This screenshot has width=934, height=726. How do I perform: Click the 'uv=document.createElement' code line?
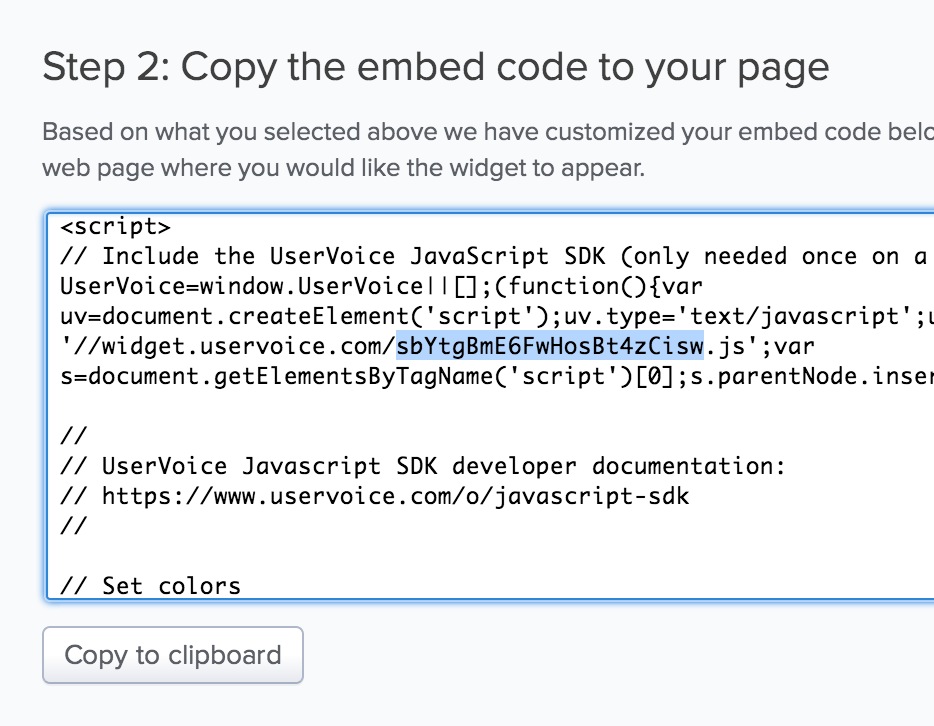click(497, 316)
